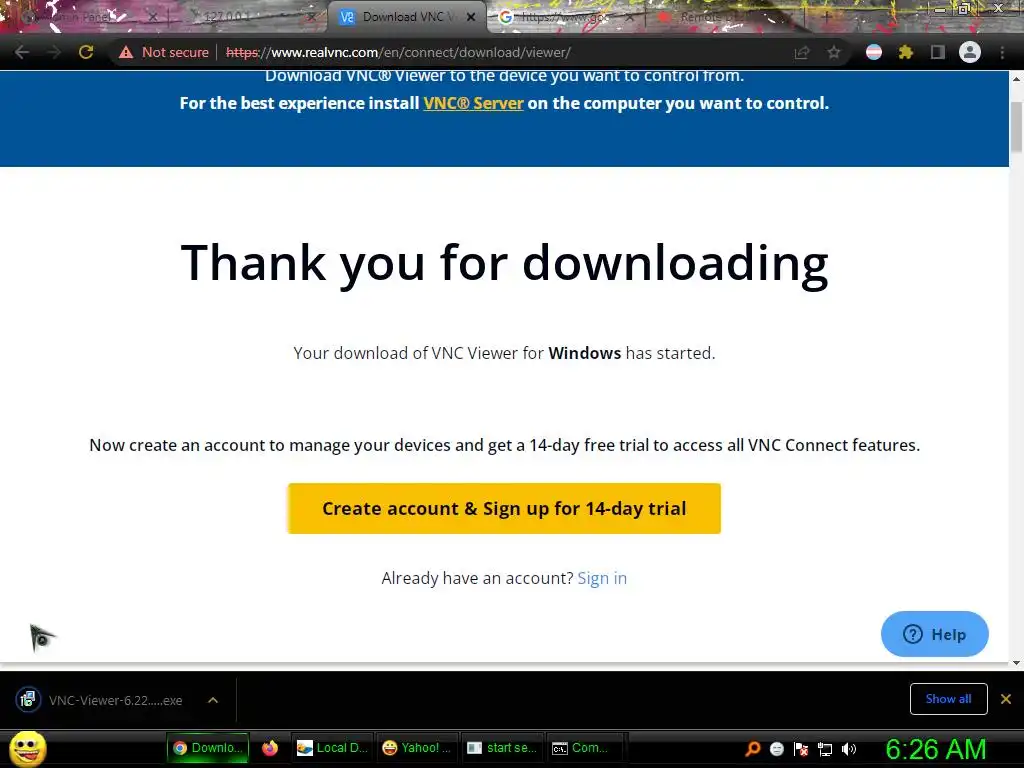
Task: Click the page vertical scrollbar thumb
Action: (x=1017, y=127)
